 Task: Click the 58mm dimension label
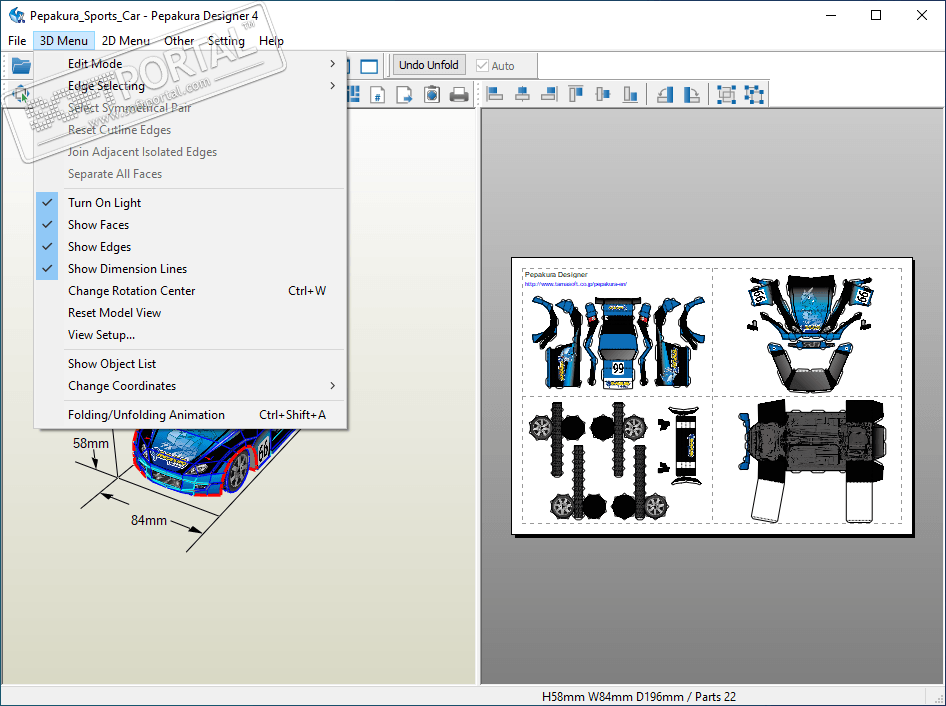point(90,444)
